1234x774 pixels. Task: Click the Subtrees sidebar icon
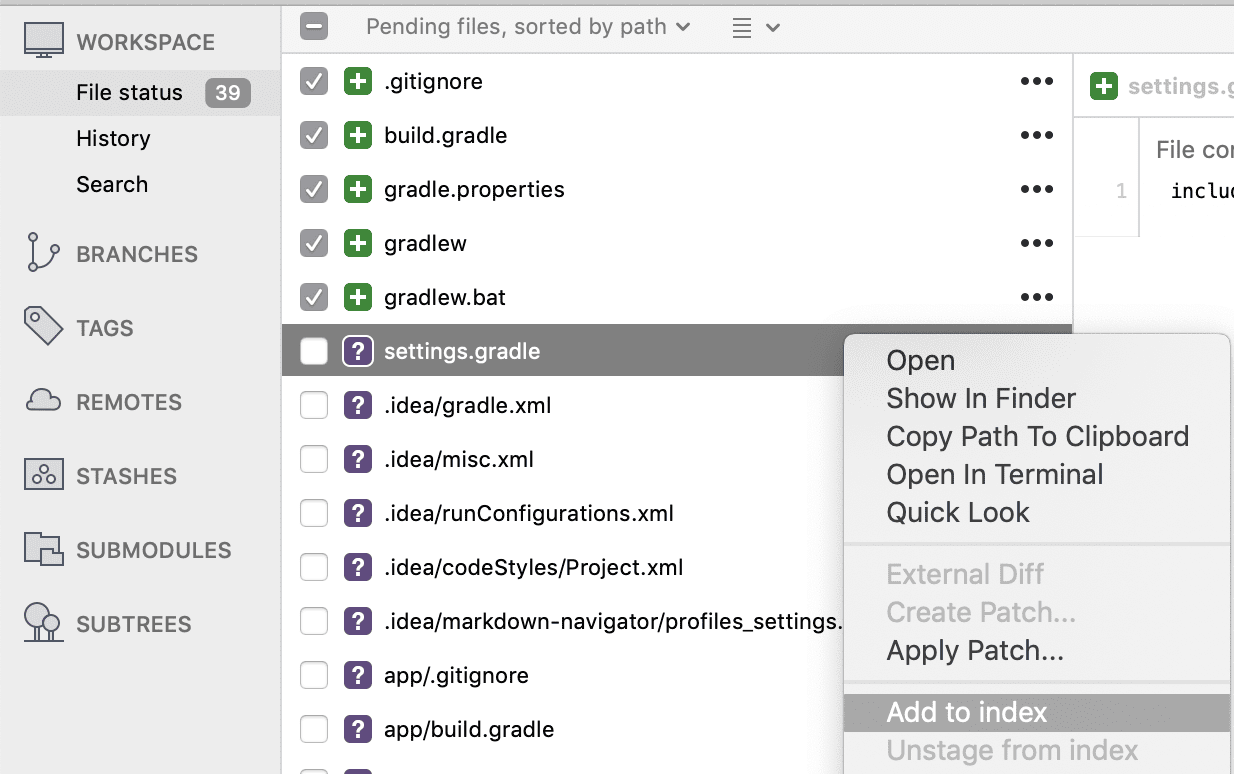click(x=42, y=623)
